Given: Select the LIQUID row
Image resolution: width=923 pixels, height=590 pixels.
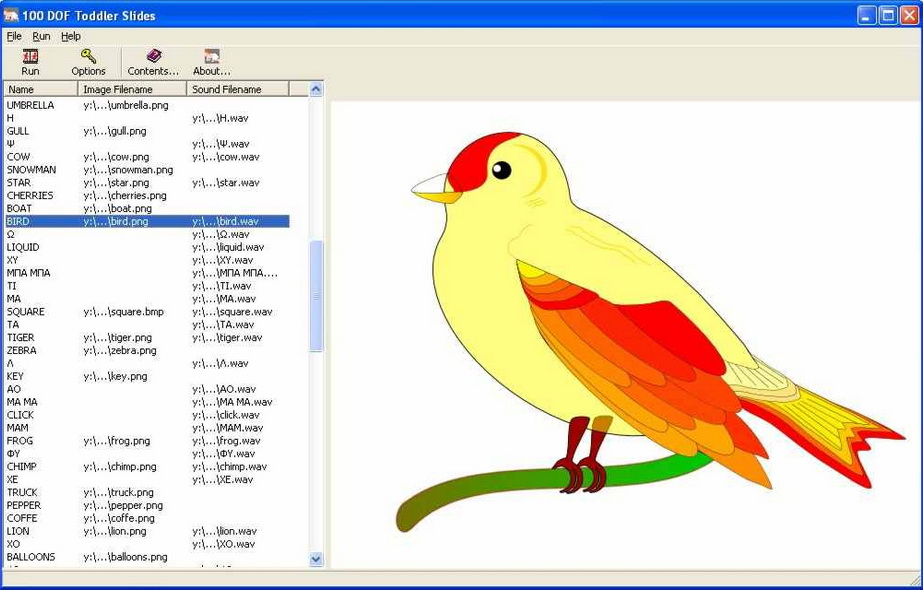Looking at the screenshot, I should pos(147,247).
